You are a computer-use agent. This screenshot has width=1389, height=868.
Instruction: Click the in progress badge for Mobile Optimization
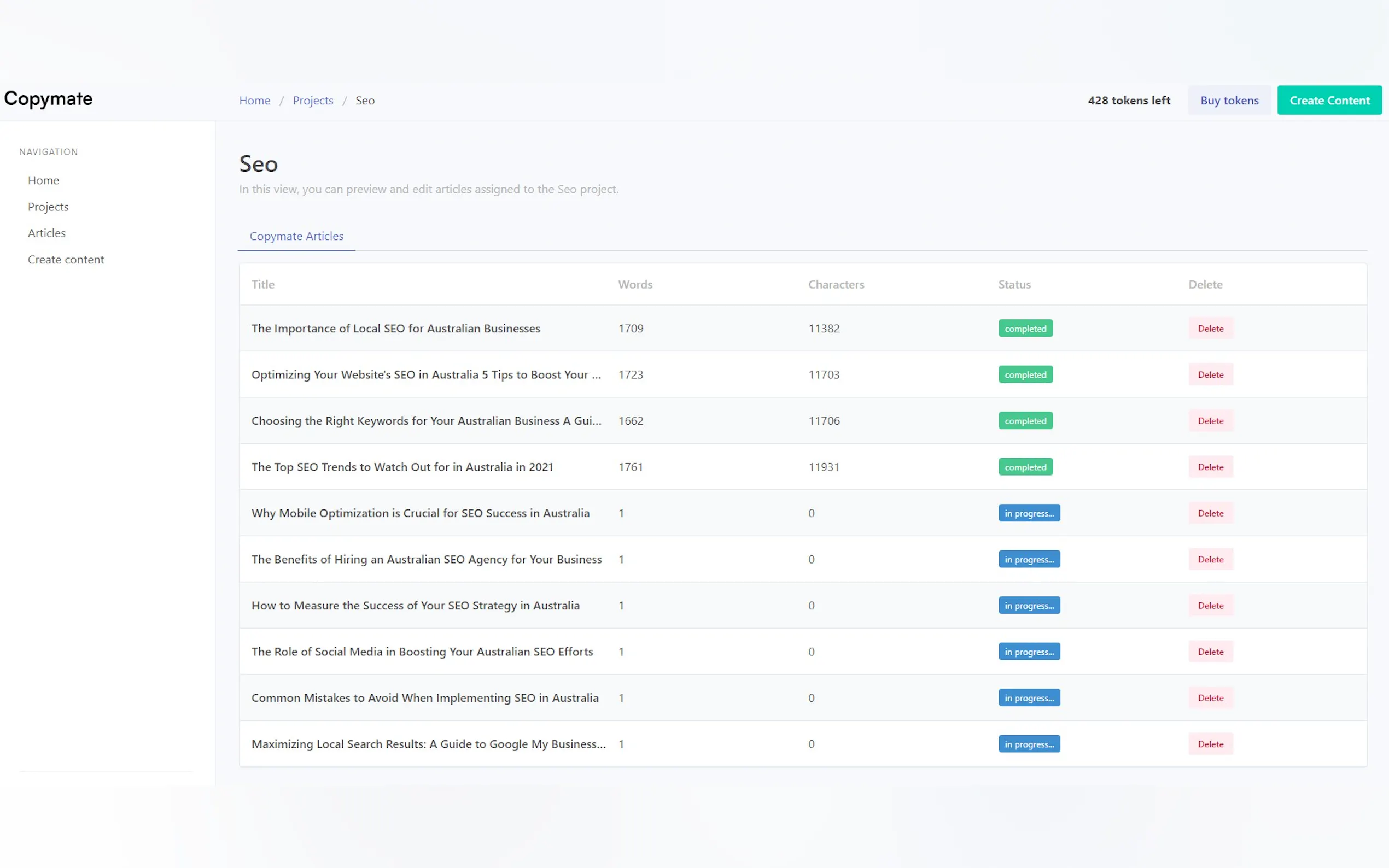point(1029,513)
